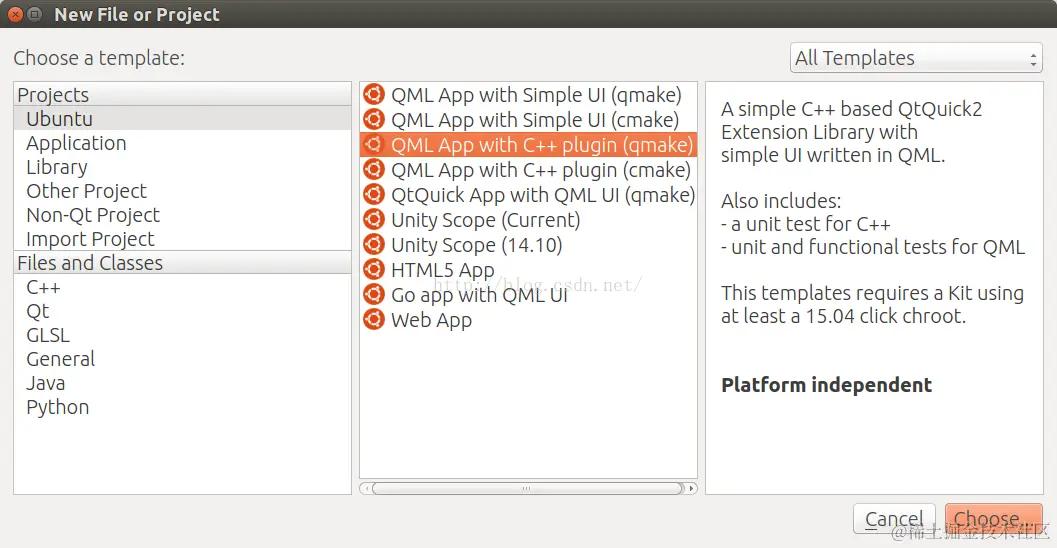Viewport: 1057px width, 548px height.
Task: Click the Projects section header
Action: click(x=182, y=94)
